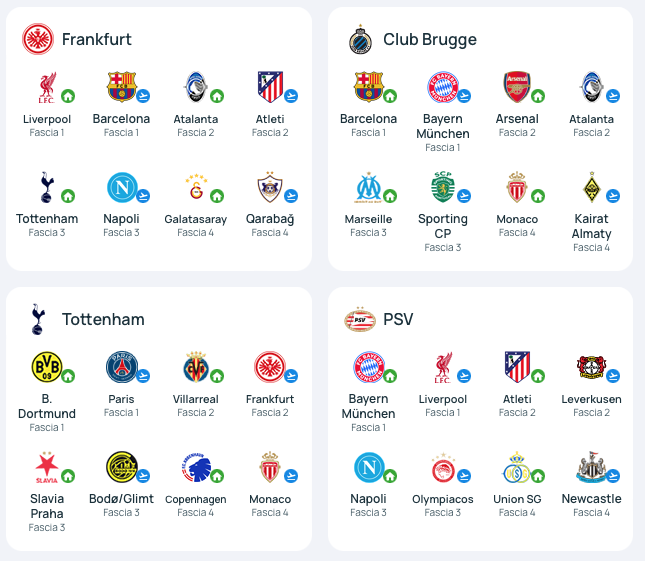Click the Kairat Almaty diamond crest
The height and width of the screenshot is (561, 645).
pos(592,187)
